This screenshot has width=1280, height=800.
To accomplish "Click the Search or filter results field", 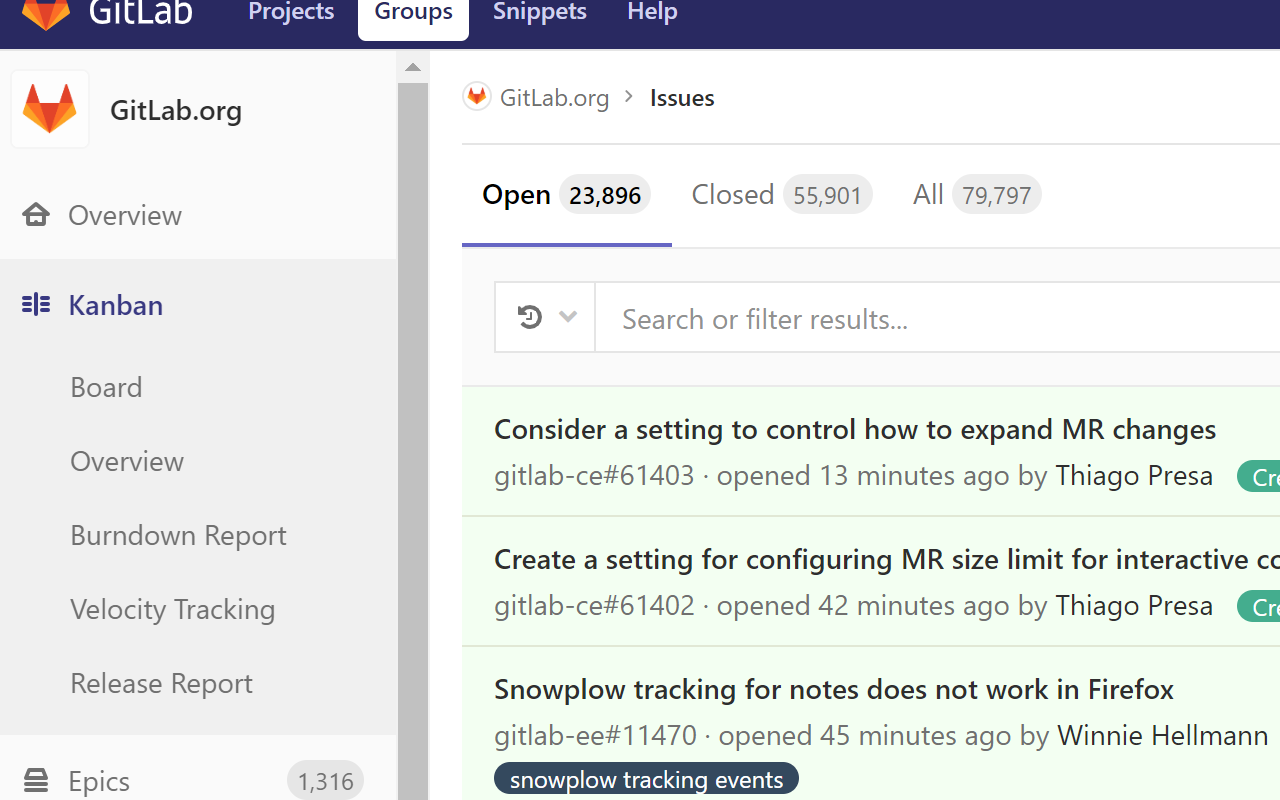I will coord(937,318).
